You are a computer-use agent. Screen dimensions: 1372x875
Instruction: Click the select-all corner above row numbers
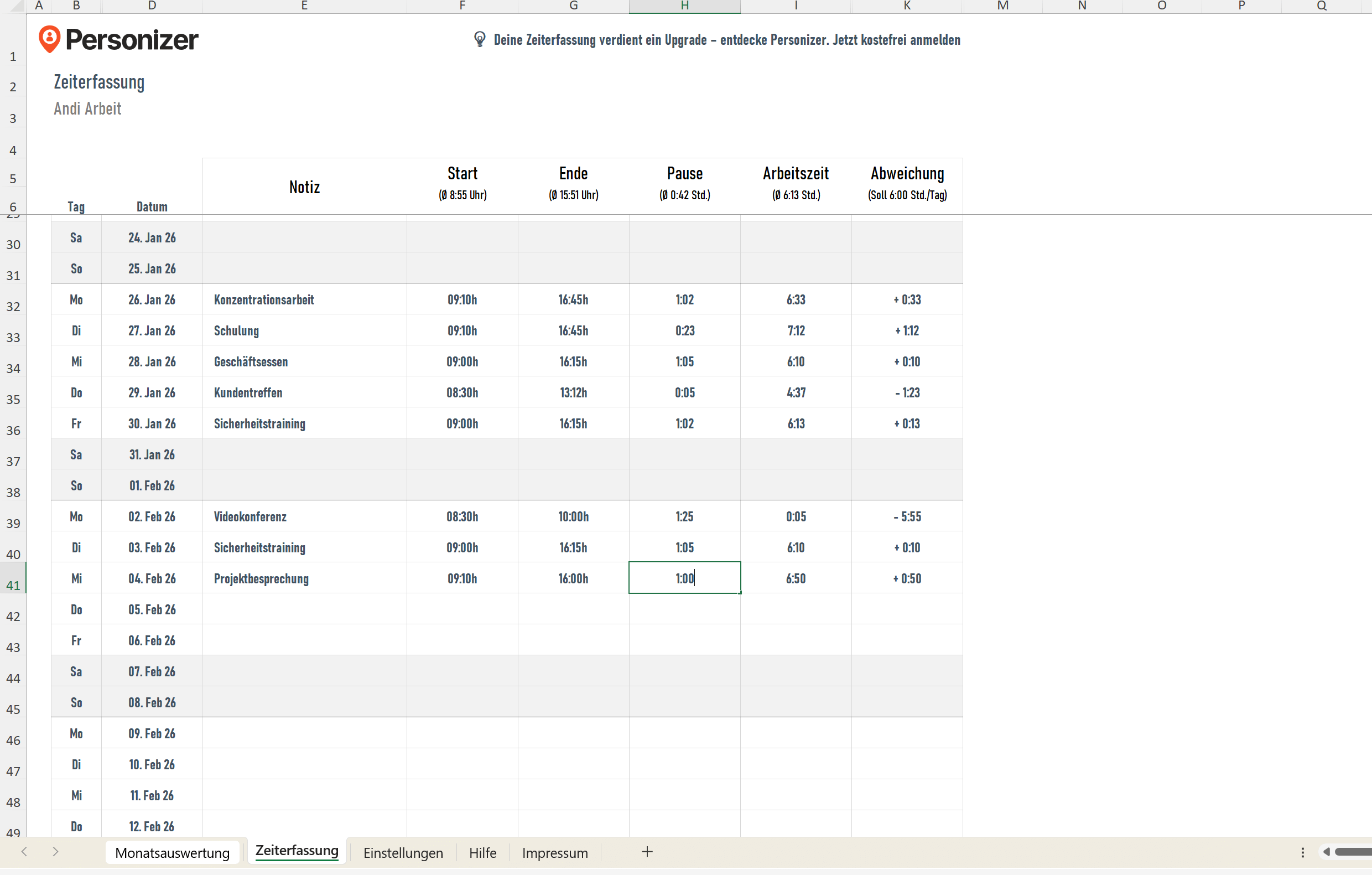[14, 6]
